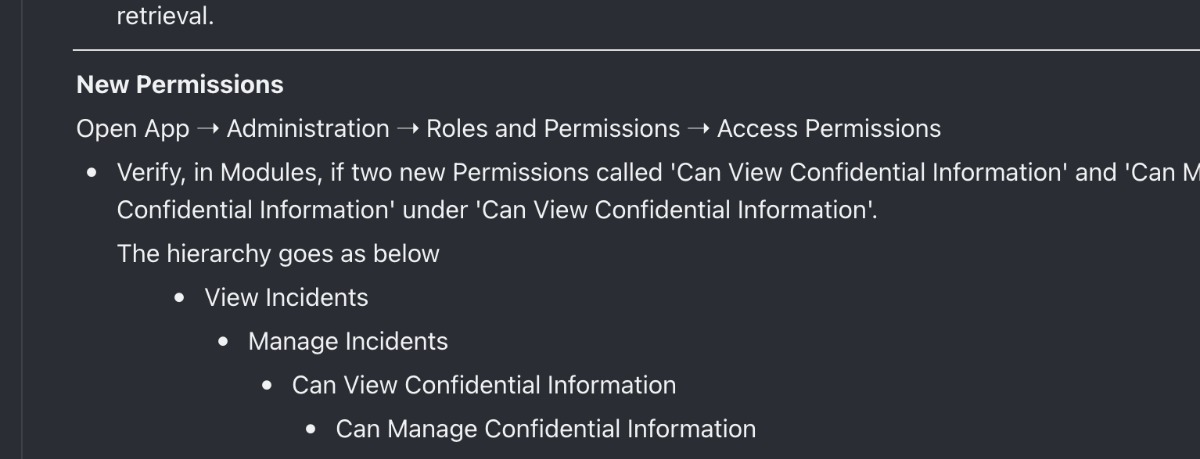This screenshot has height=459, width=1200.
Task: Click the line starting "Confidential Information' under"
Action: (497, 211)
